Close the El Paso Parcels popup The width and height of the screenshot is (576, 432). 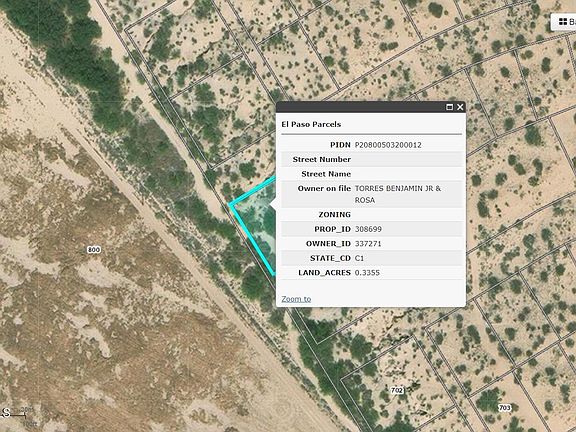[460, 107]
